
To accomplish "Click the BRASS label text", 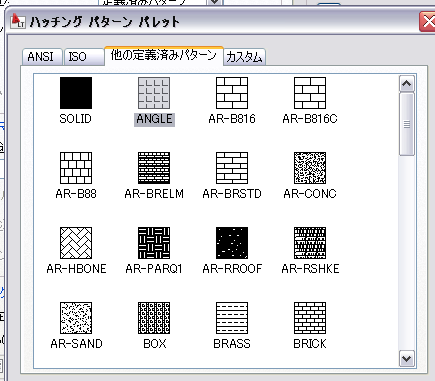I will pyautogui.click(x=232, y=344).
